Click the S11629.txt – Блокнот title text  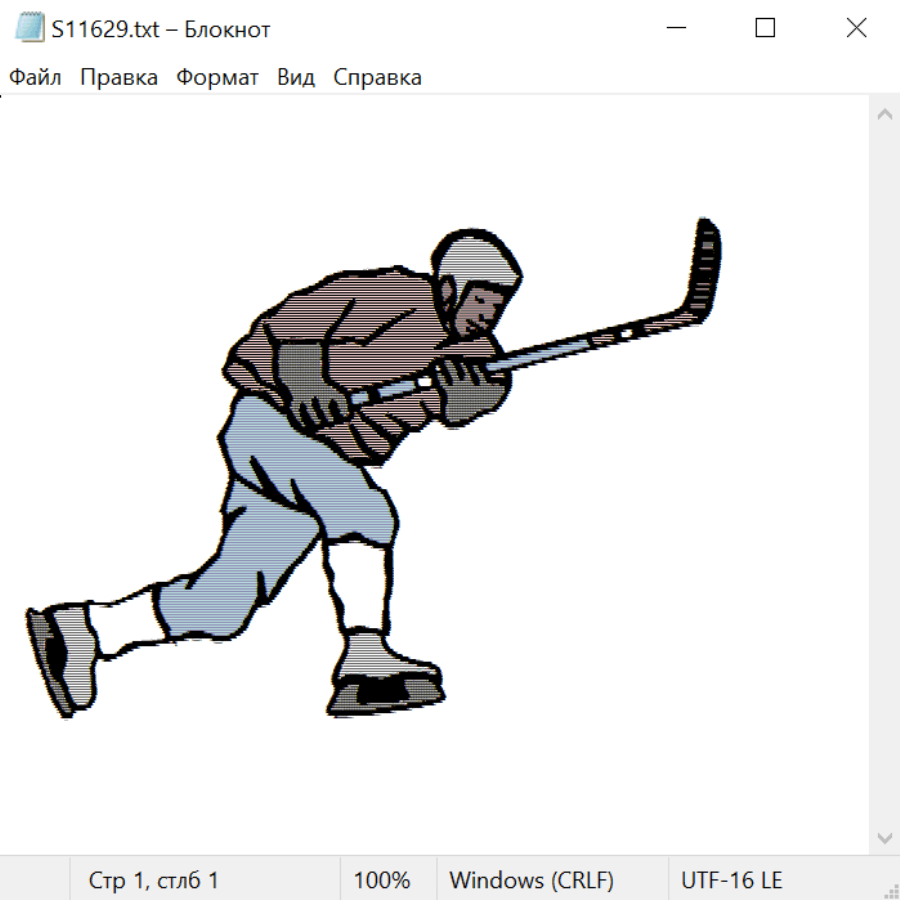tap(161, 30)
